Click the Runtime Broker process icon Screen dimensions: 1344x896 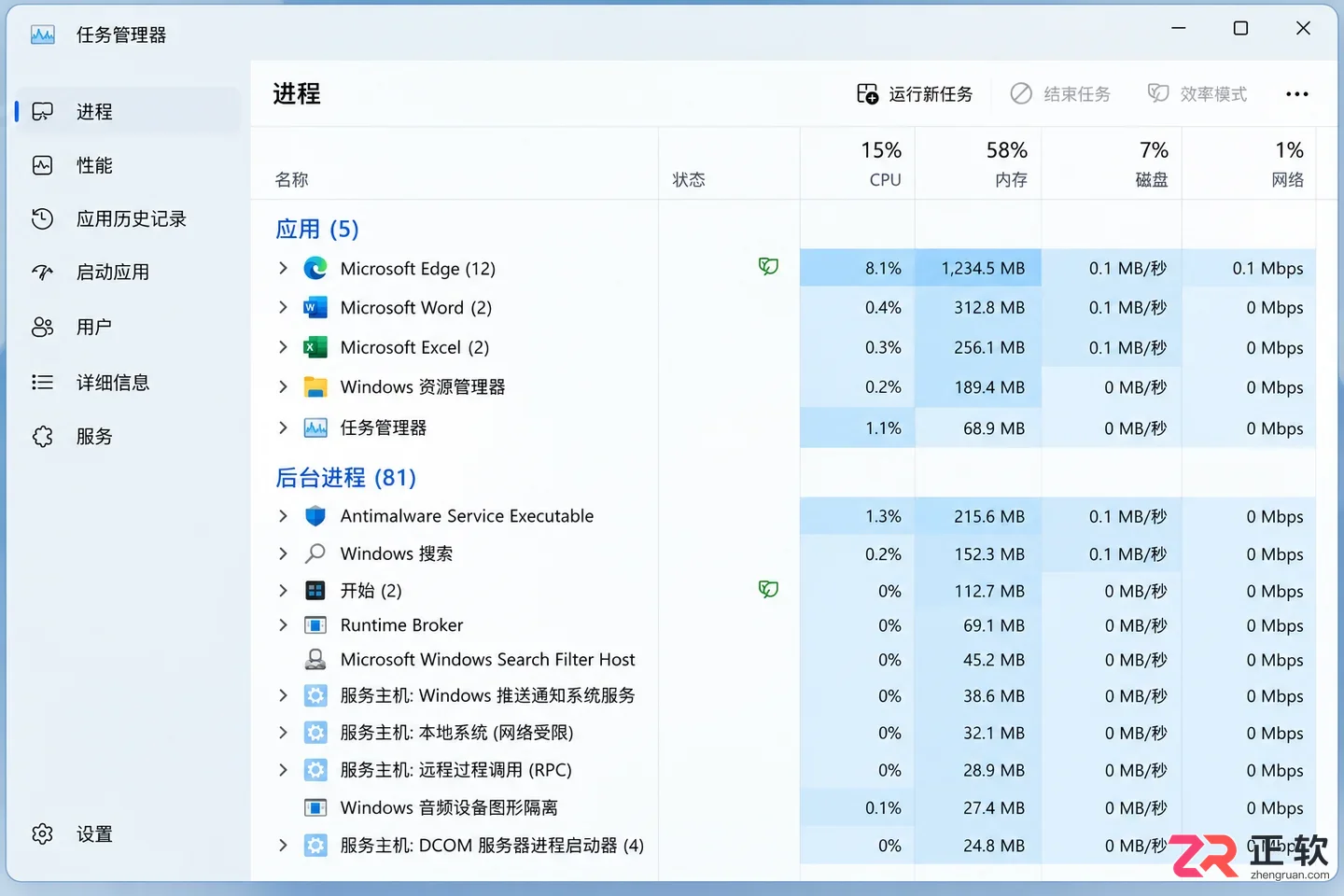(x=315, y=625)
